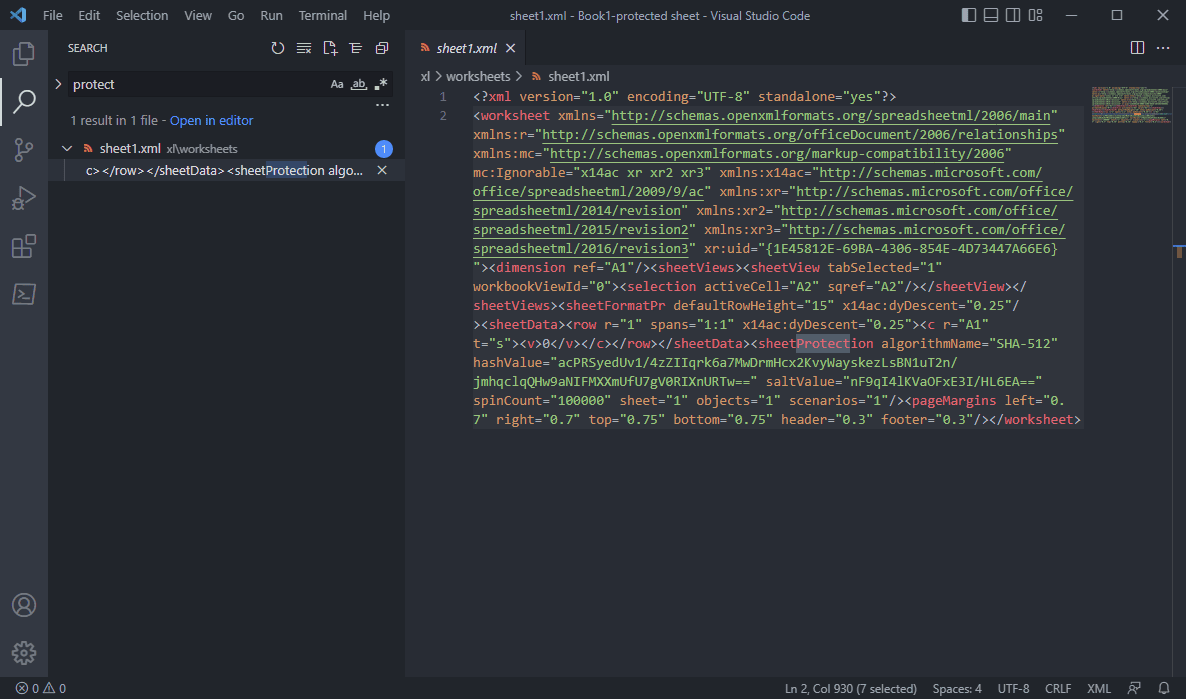Open officeDocument/2006/relationships URL link
The height and width of the screenshot is (699, 1186).
[x=799, y=135]
